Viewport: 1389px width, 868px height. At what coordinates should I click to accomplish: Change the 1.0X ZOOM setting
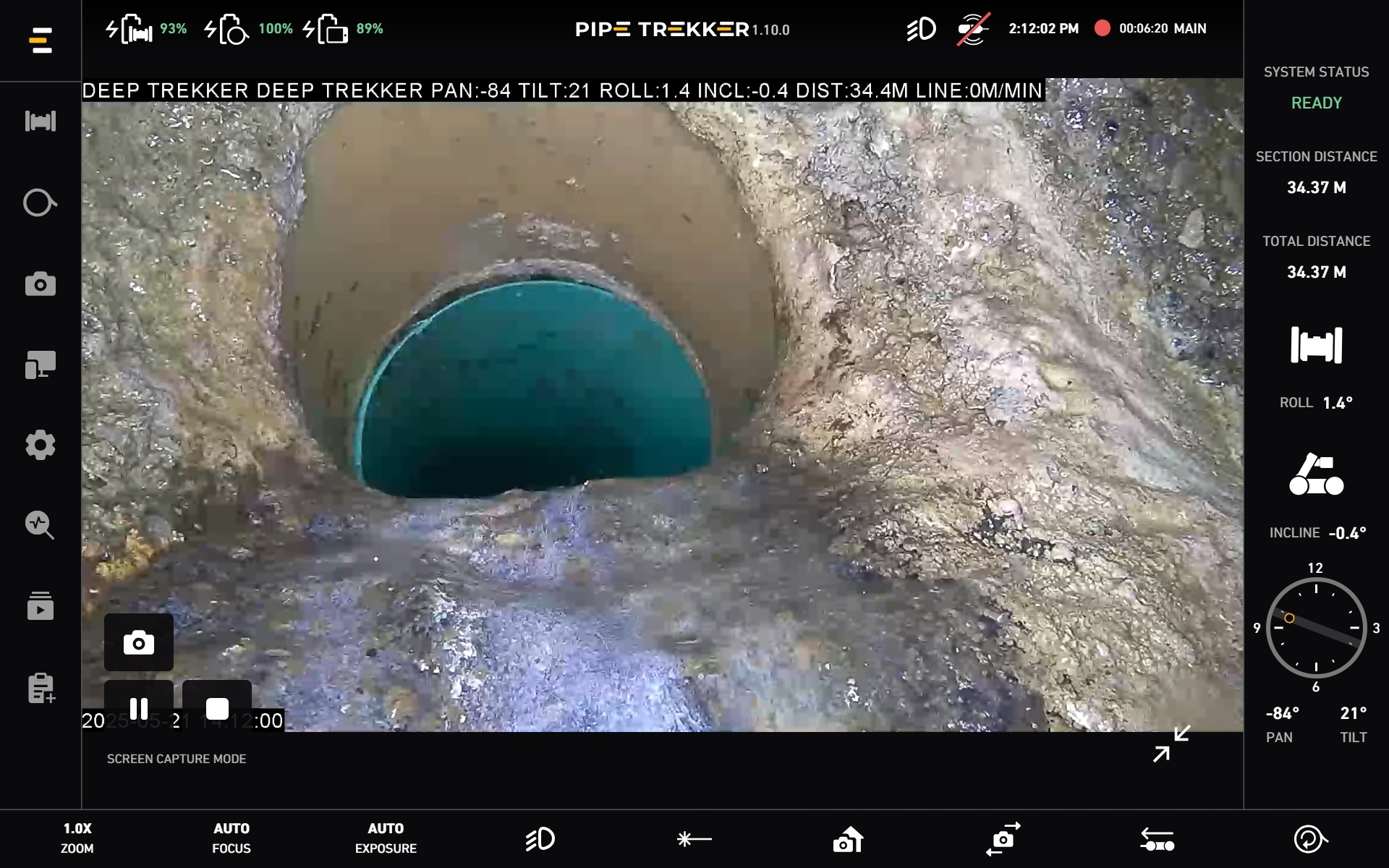[x=77, y=838]
